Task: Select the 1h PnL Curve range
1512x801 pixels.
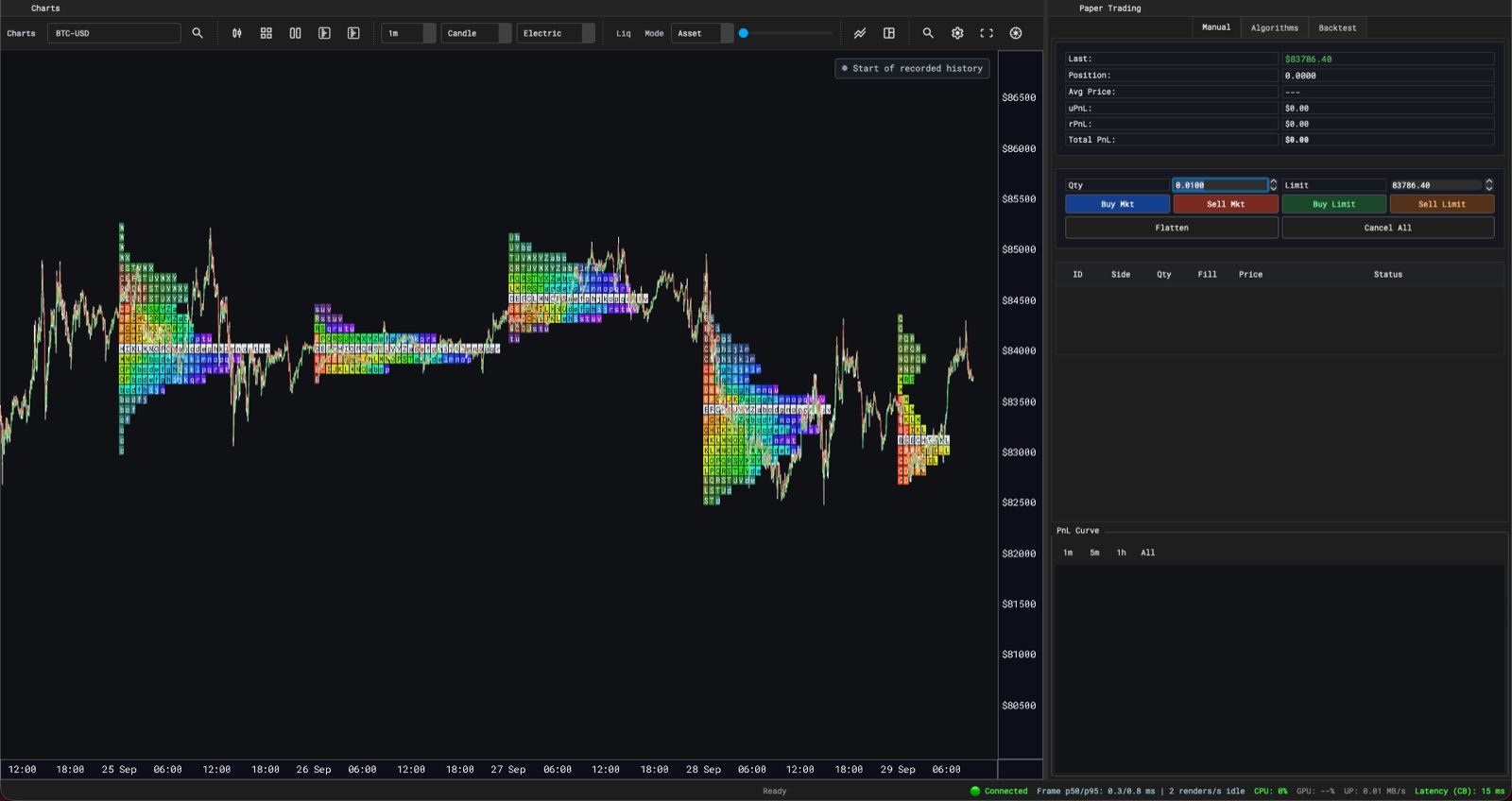Action: tap(1121, 553)
